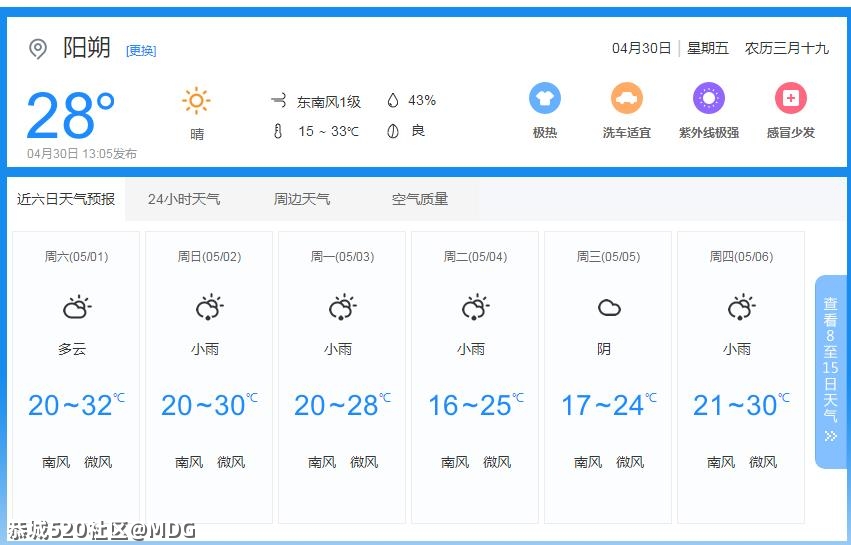Viewport: 851px width, 545px height.
Task: Click the wind icon beside 东南风1级
Action: coord(278,101)
